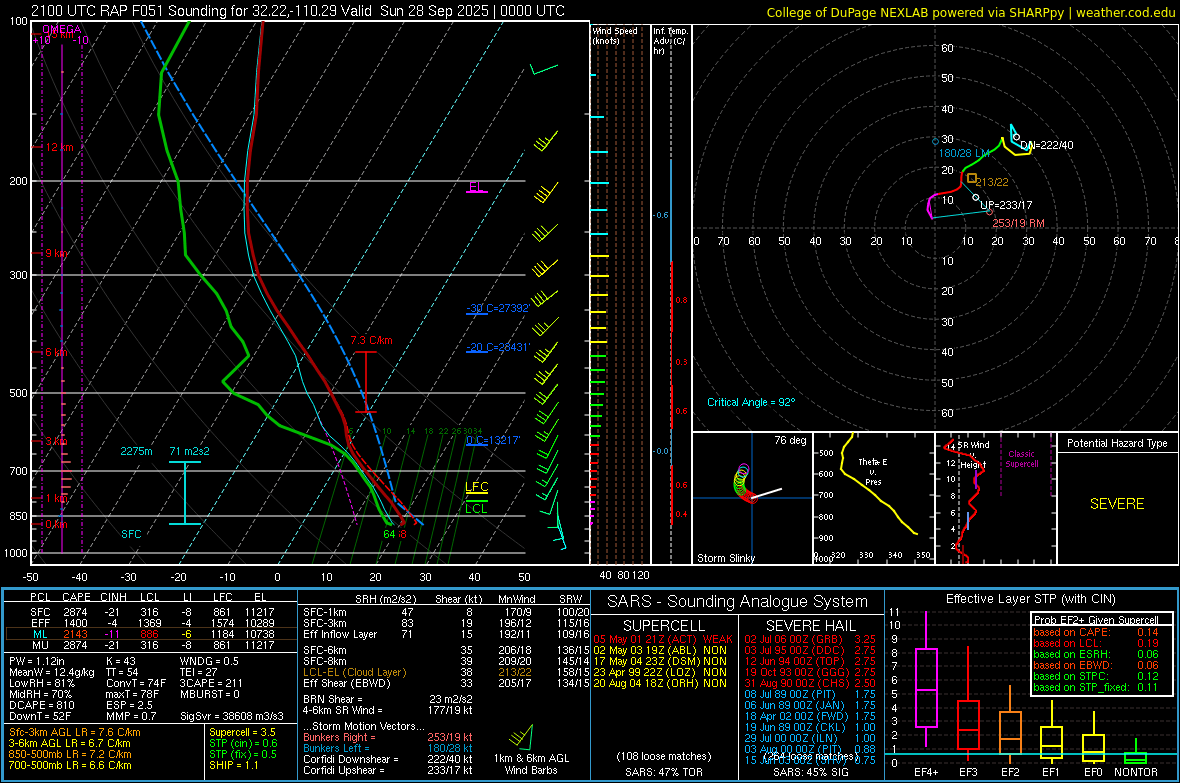This screenshot has width=1180, height=783.
Task: Click the Potential Hazard Type heading
Action: click(1117, 443)
